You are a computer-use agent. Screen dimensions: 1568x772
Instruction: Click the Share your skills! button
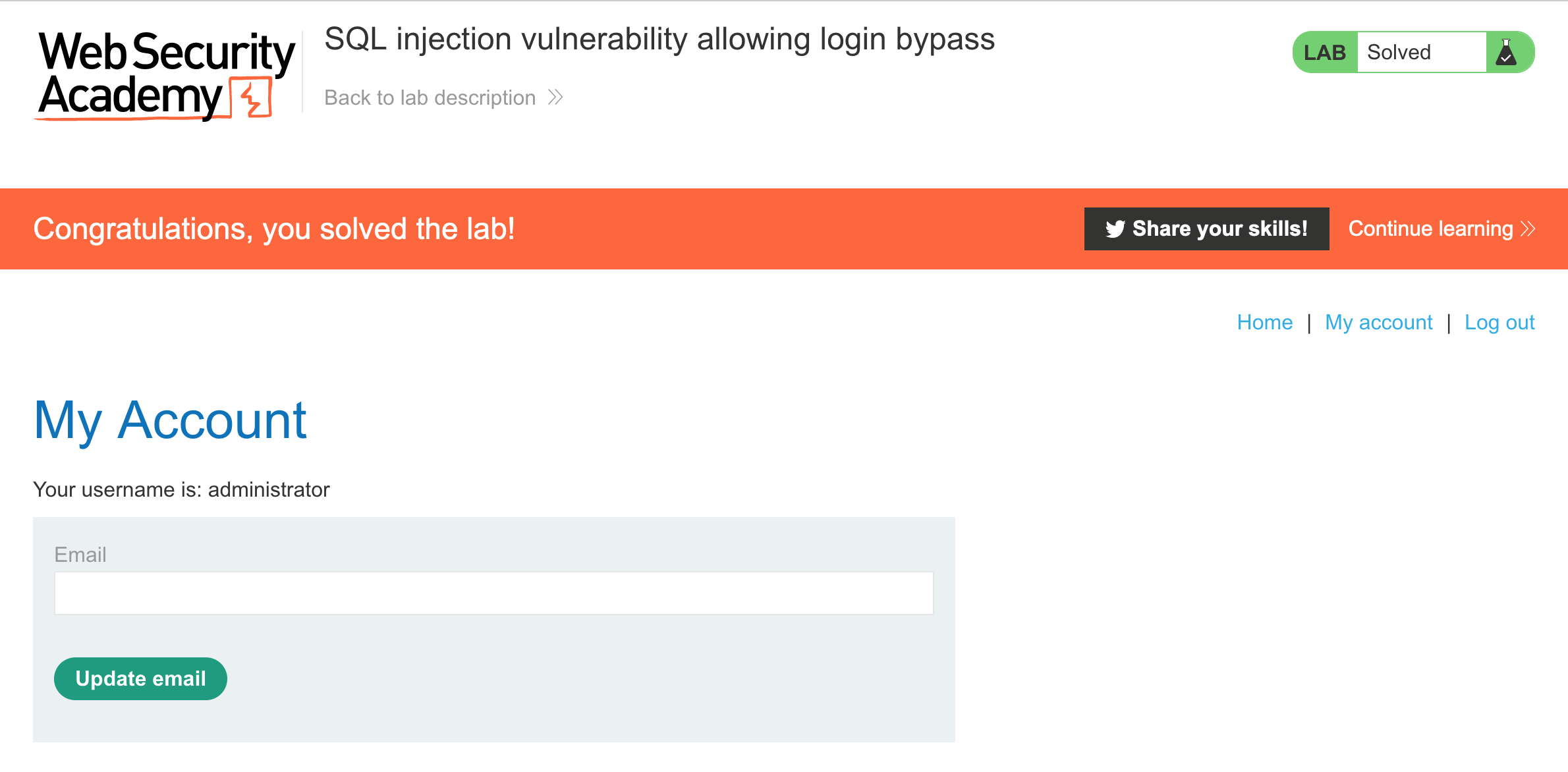pyautogui.click(x=1206, y=229)
